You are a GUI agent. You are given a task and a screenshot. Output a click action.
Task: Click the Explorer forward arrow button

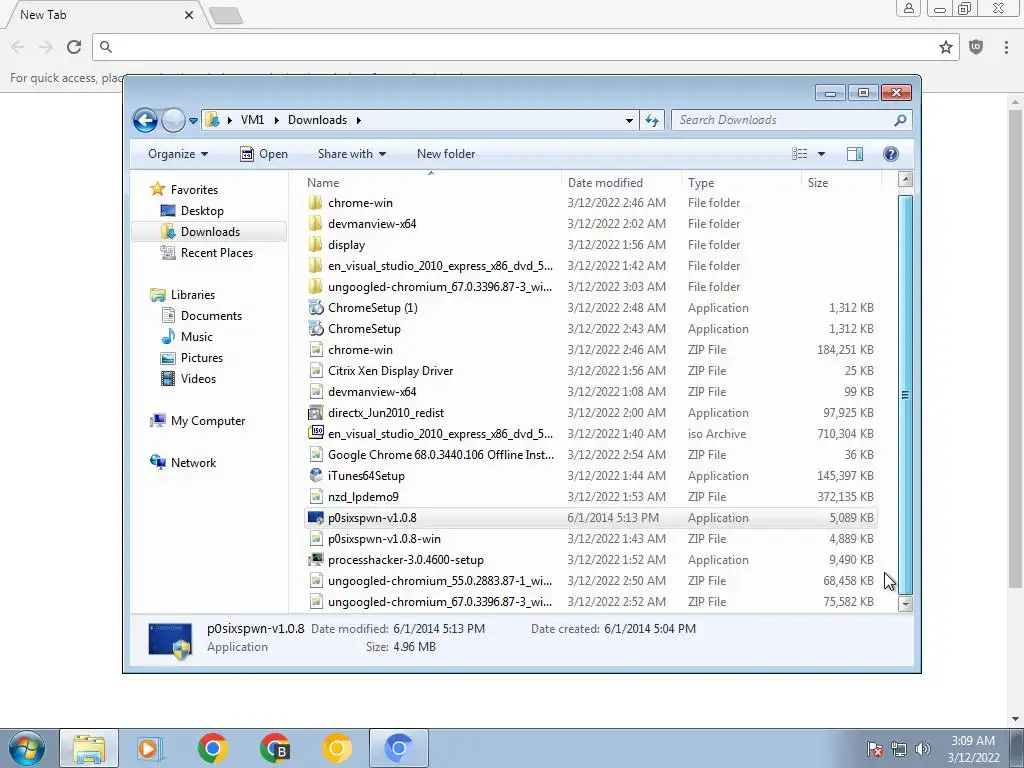click(x=173, y=120)
